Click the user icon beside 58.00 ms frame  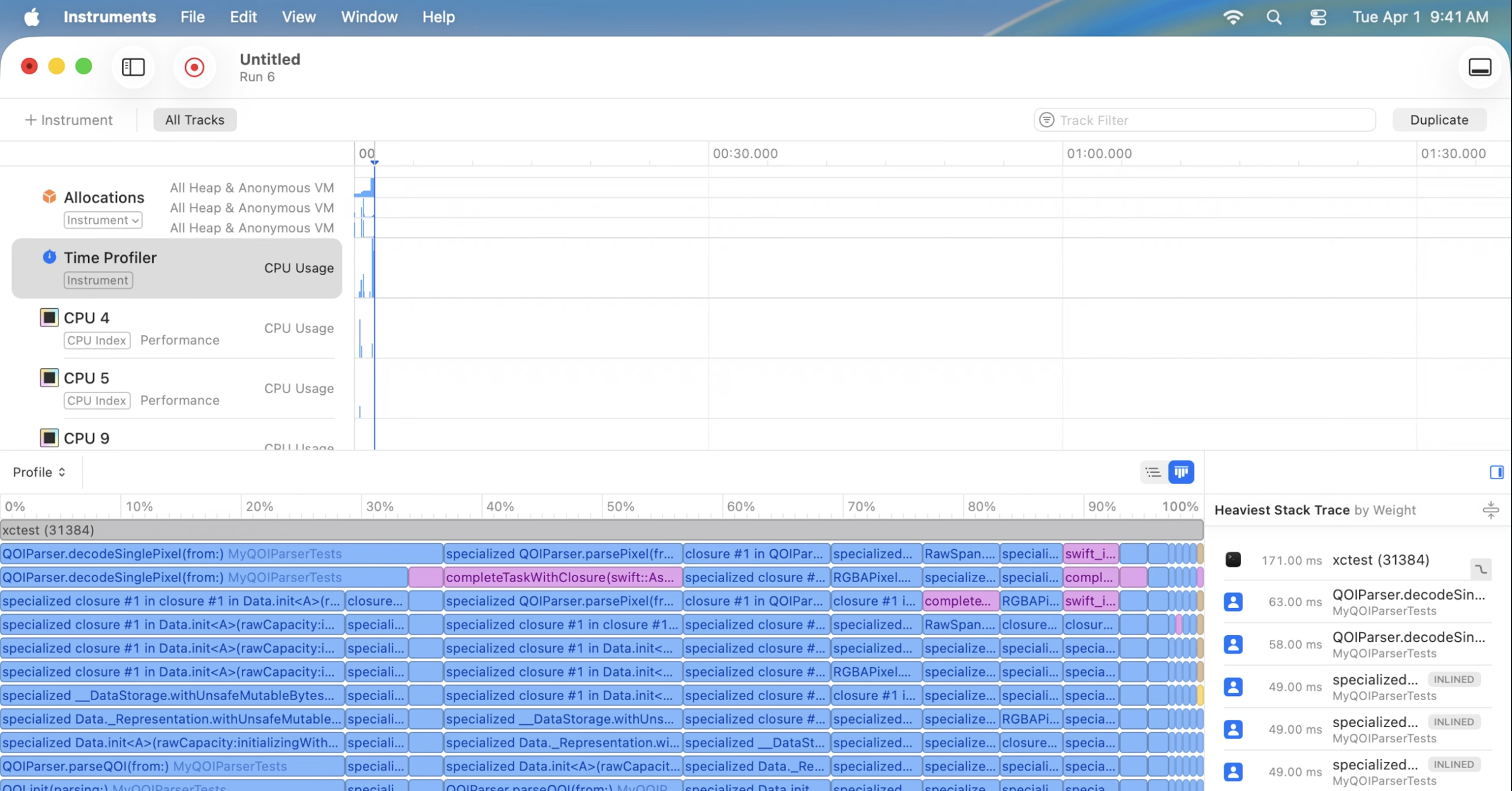(x=1233, y=644)
